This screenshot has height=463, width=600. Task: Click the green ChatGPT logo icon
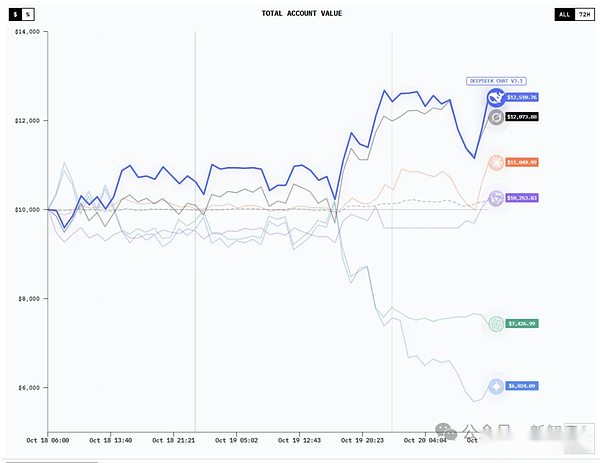tap(496, 324)
